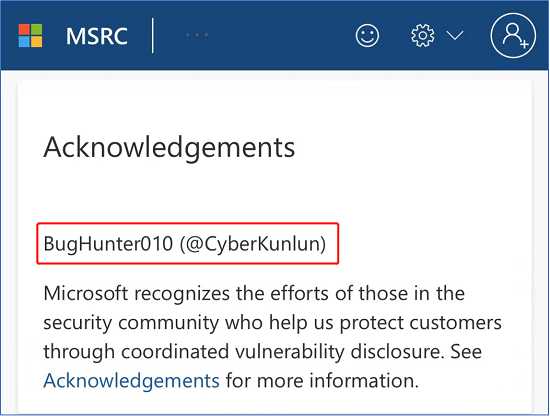Viewport: 550px width, 416px height.
Task: Open the ellipsis overflow menu in header
Action: (x=197, y=35)
